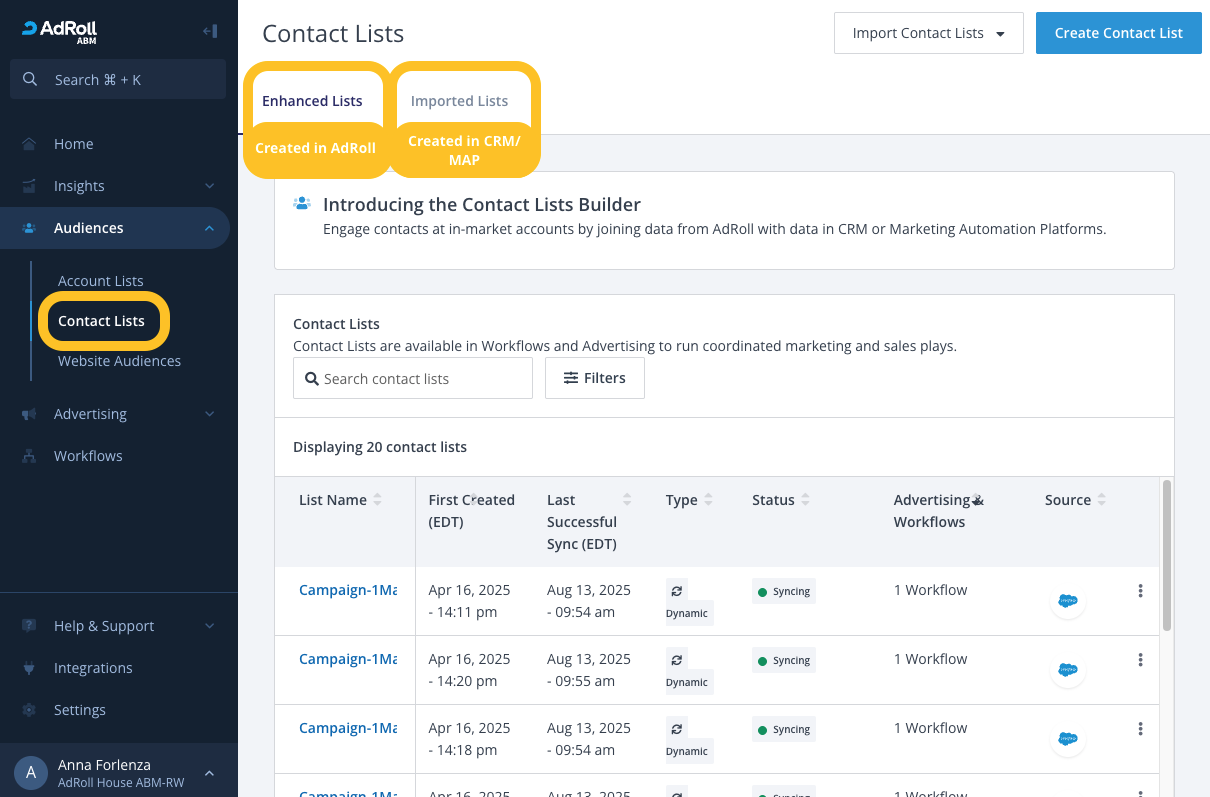Collapse the sidebar with the arrow icon
Image resolution: width=1210 pixels, height=797 pixels.
[x=210, y=31]
